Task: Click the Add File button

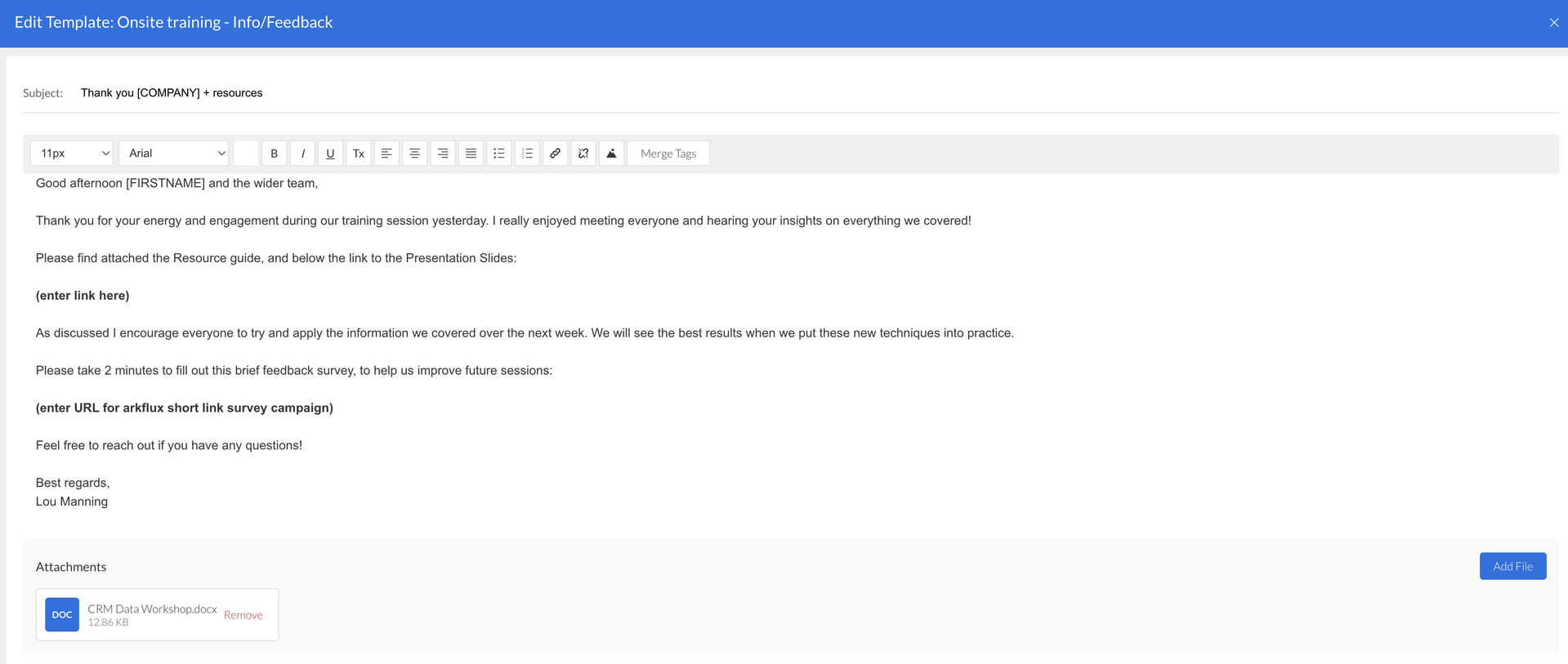Action: click(x=1512, y=566)
